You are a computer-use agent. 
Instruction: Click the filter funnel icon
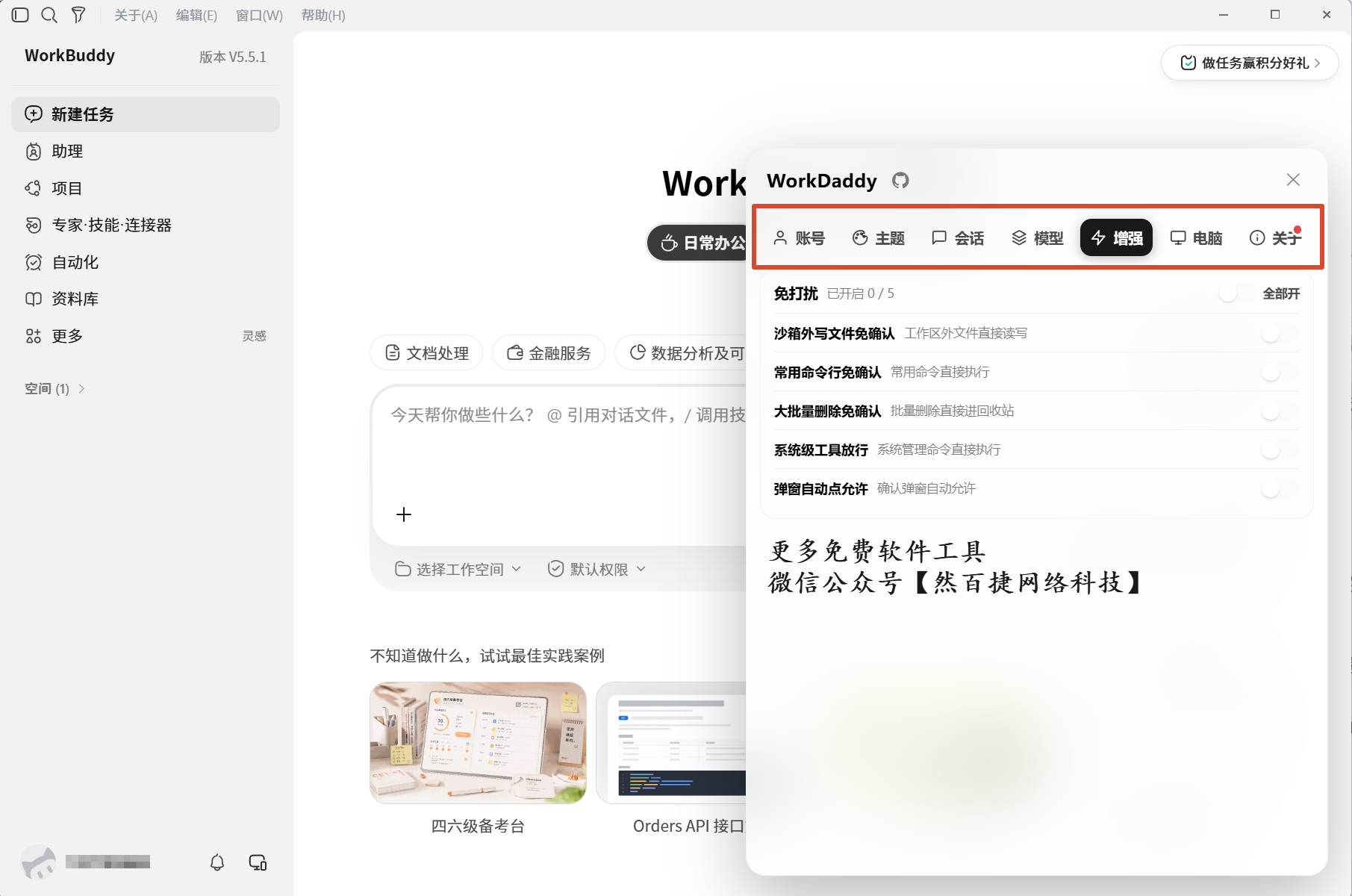(x=78, y=15)
